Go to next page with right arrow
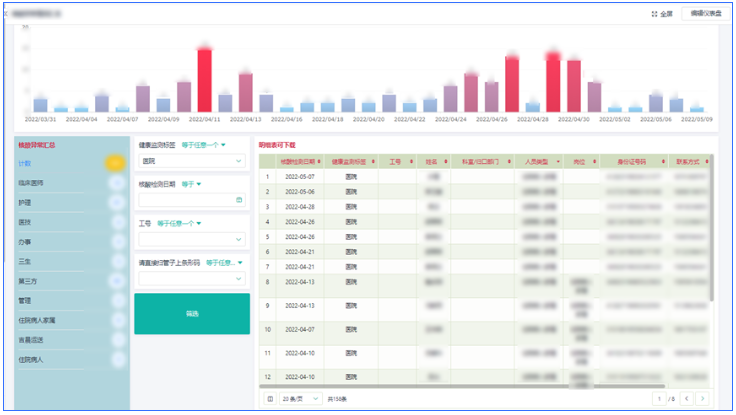The image size is (736, 415). 702,398
